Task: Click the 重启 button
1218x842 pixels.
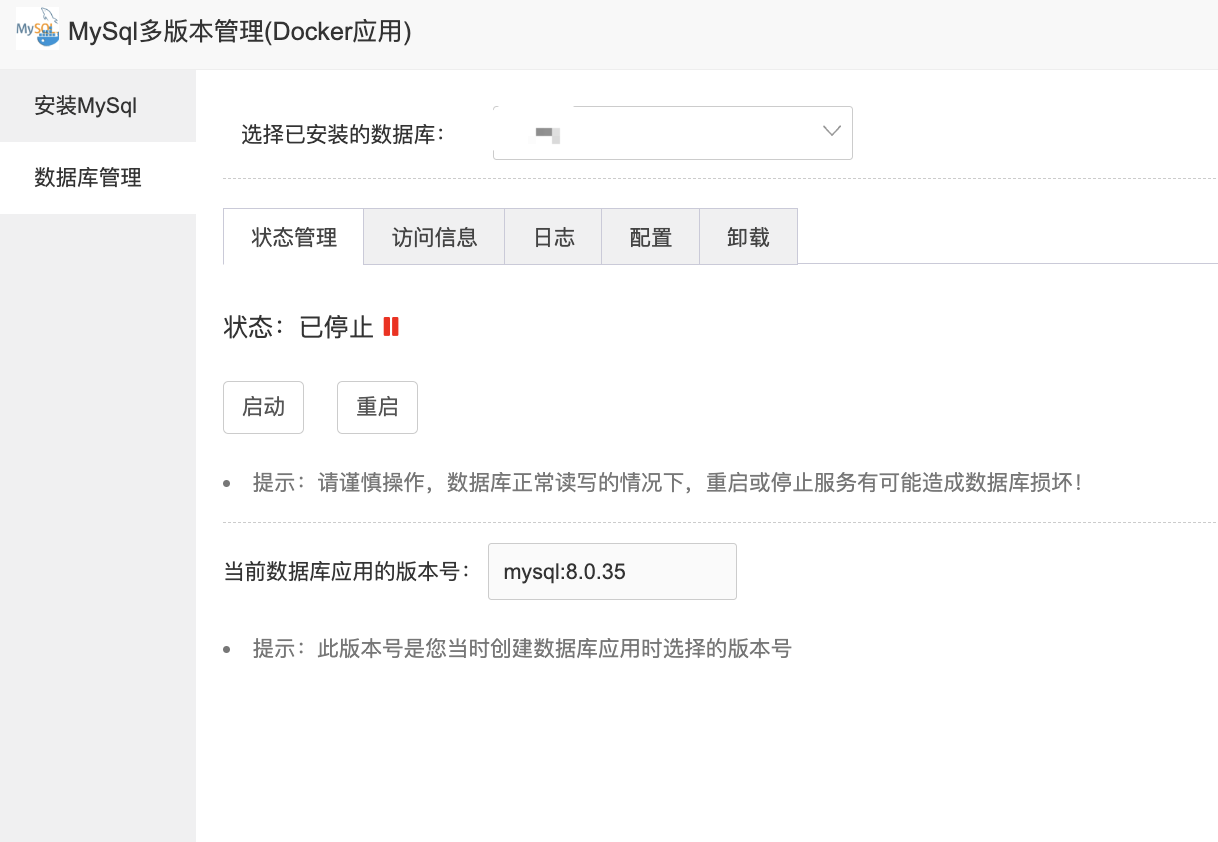Action: pyautogui.click(x=377, y=407)
